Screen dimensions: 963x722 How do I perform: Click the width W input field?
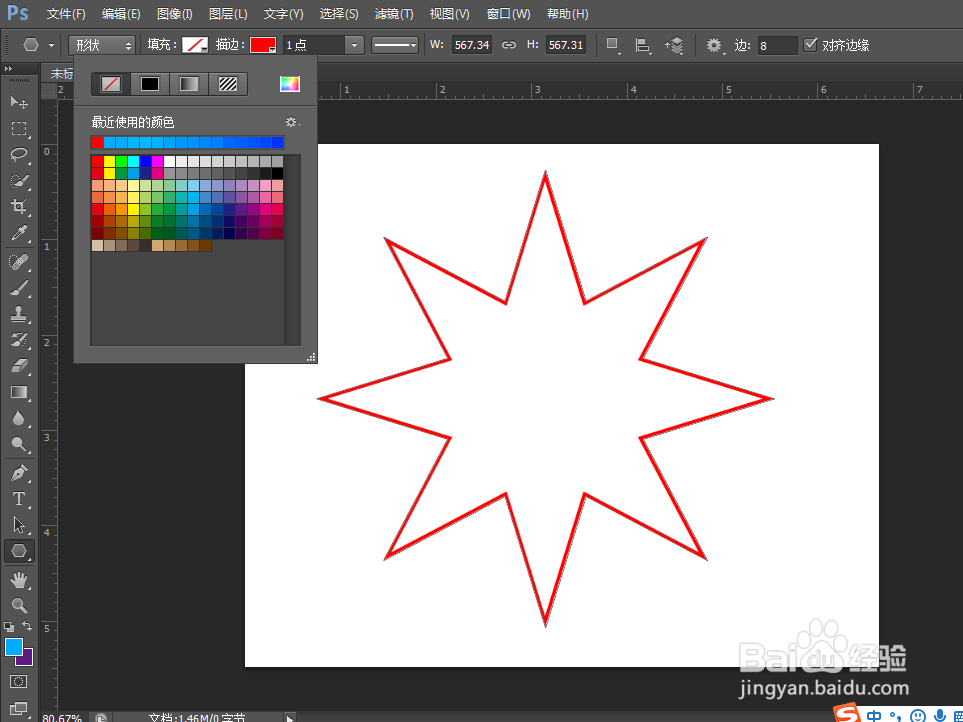472,45
